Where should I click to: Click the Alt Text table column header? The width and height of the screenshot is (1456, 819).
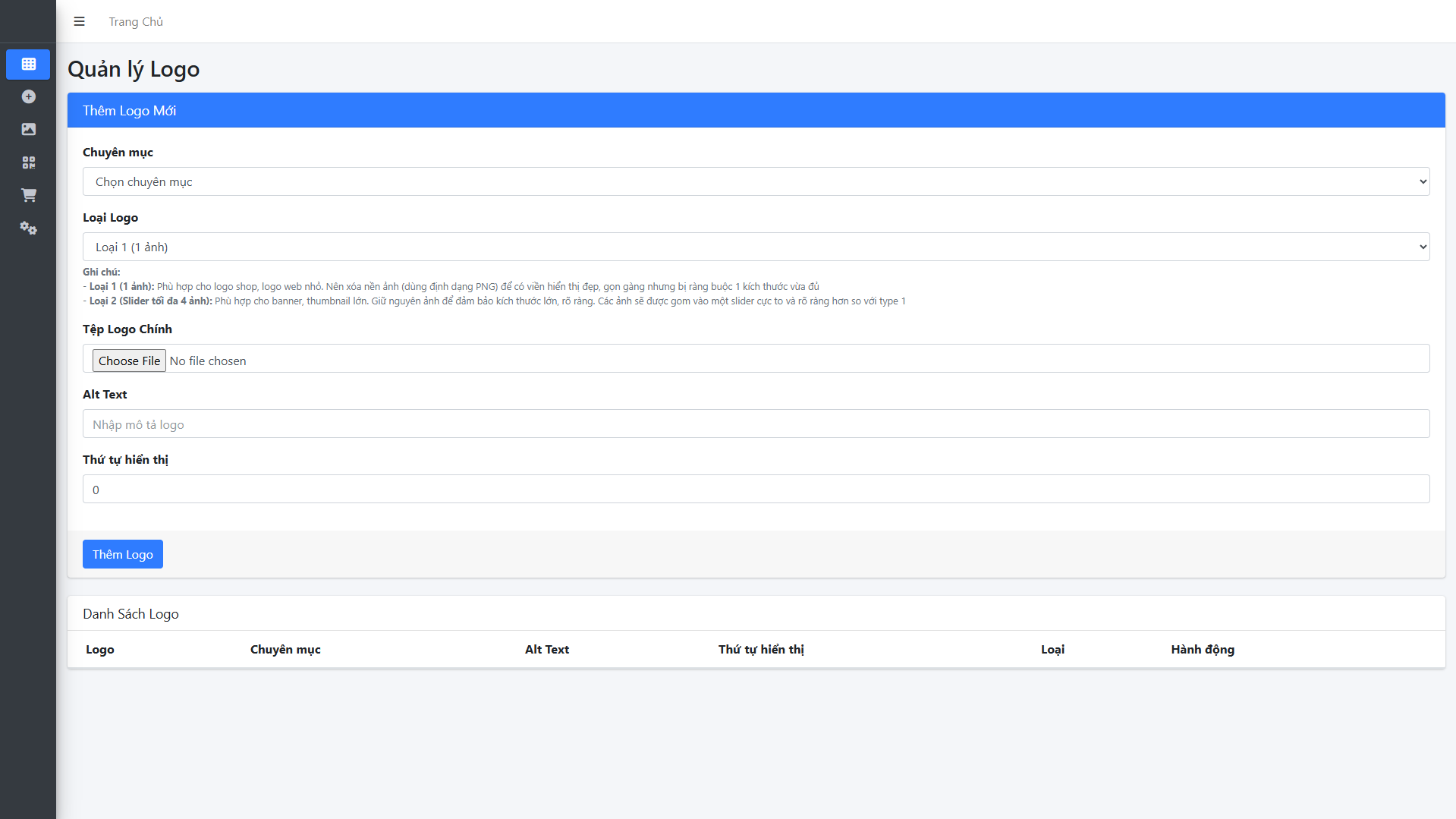click(x=546, y=650)
